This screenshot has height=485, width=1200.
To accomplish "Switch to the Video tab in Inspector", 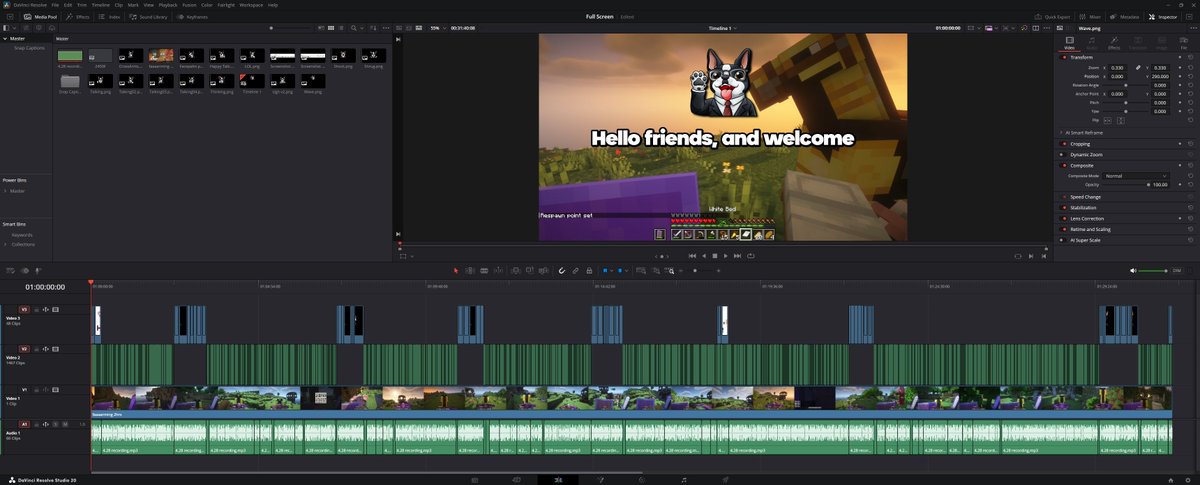I will [x=1069, y=43].
